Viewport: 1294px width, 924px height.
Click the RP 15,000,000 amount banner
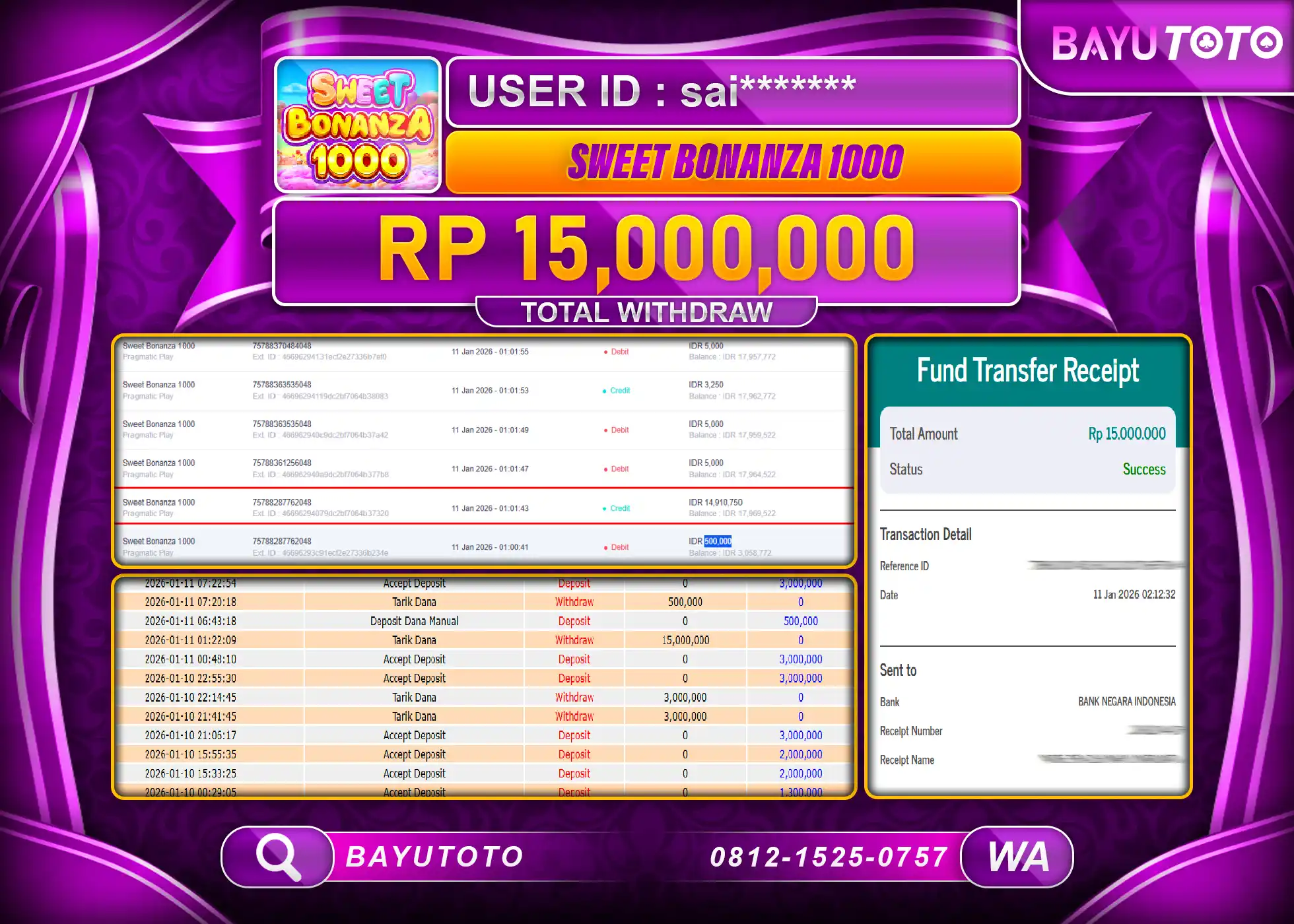pos(647,251)
